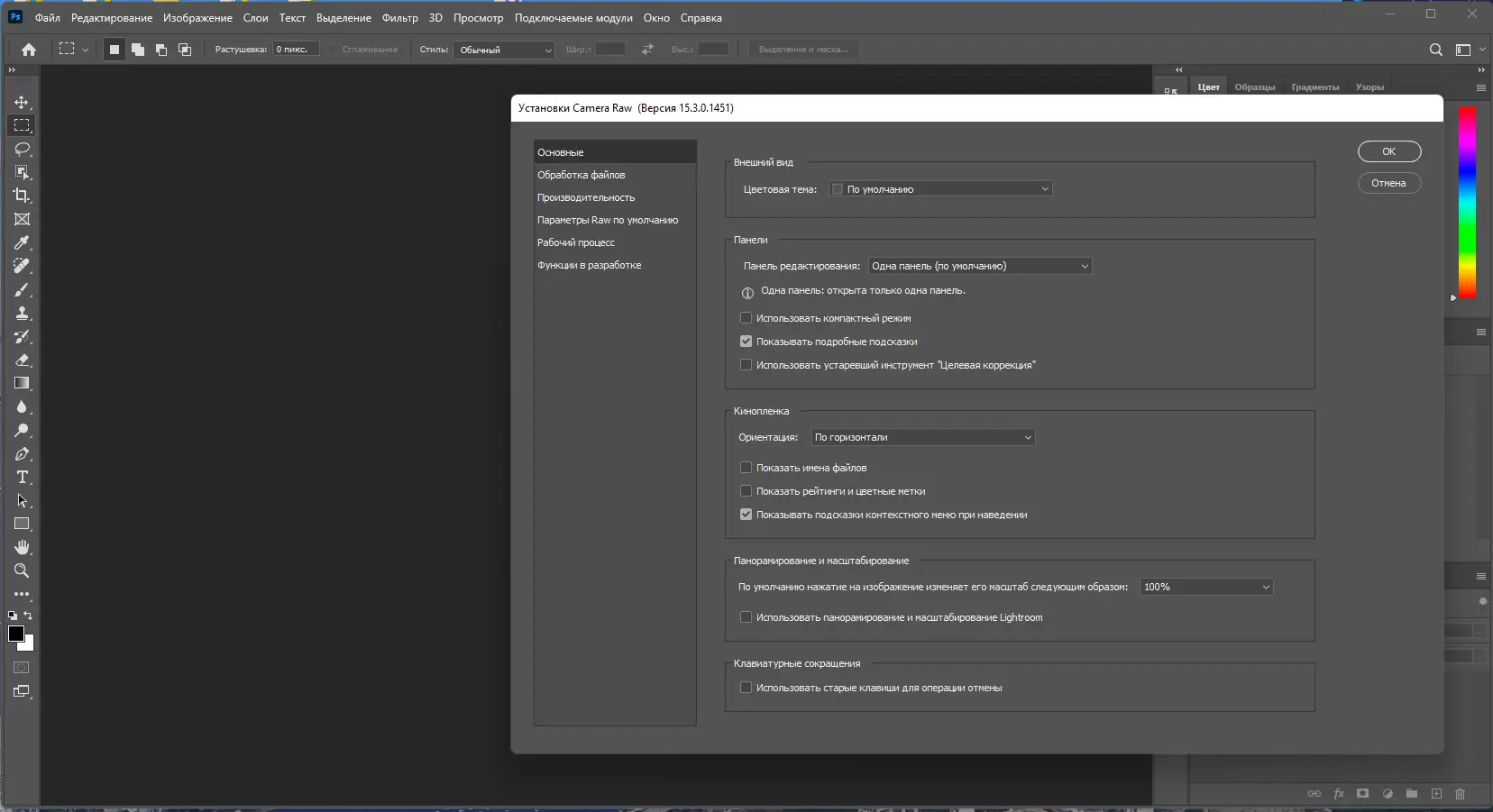Select the Lasso tool
This screenshot has height=812, width=1493.
pyautogui.click(x=22, y=149)
